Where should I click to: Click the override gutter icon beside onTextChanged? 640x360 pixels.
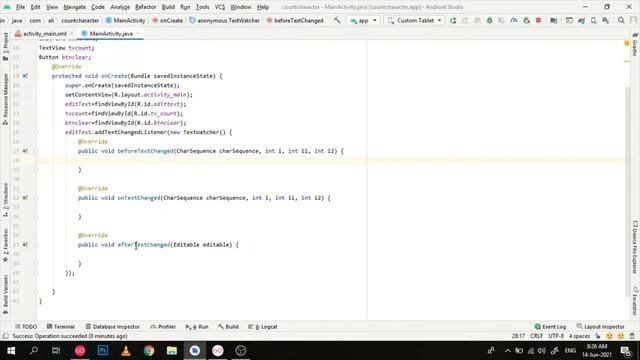click(x=25, y=198)
